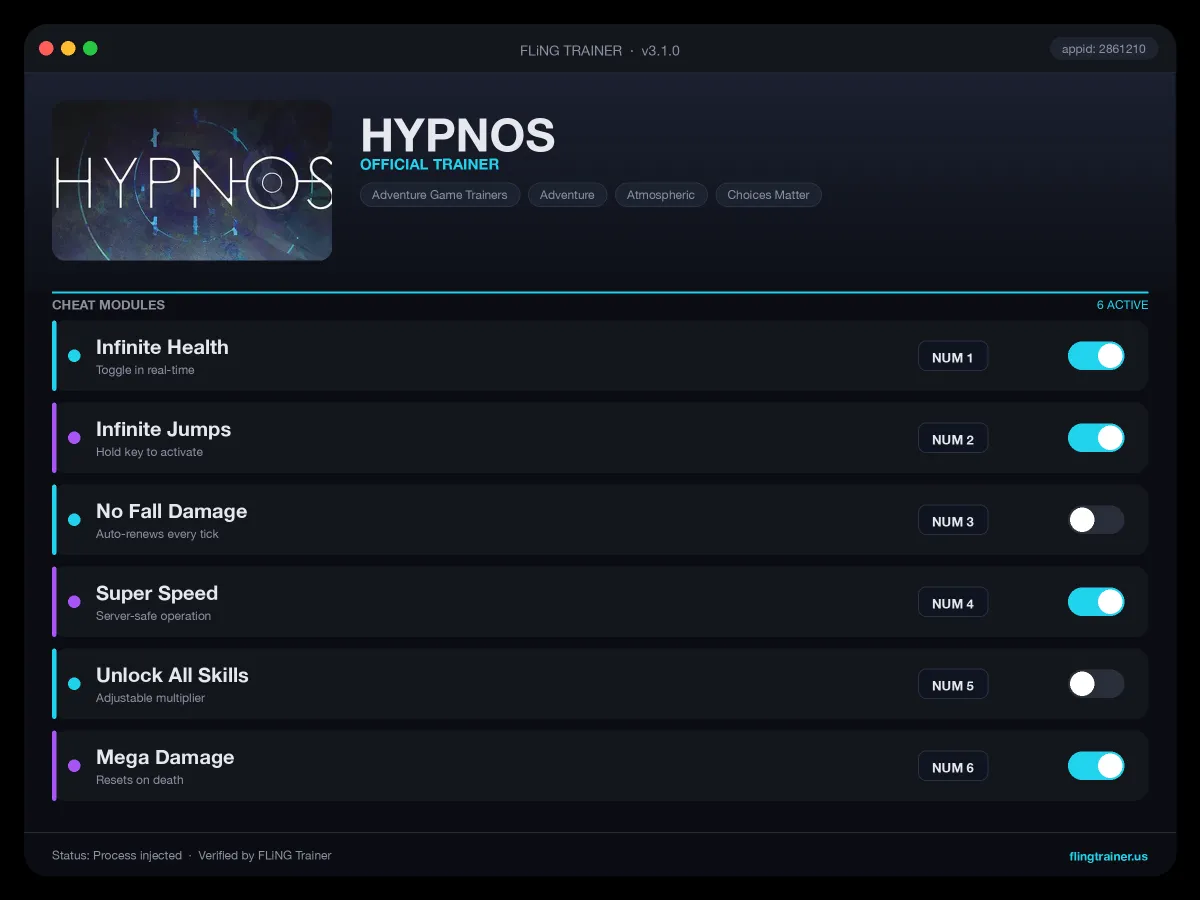This screenshot has height=900, width=1200.
Task: Enable Unlock All Skills toggle
Action: pos(1096,684)
